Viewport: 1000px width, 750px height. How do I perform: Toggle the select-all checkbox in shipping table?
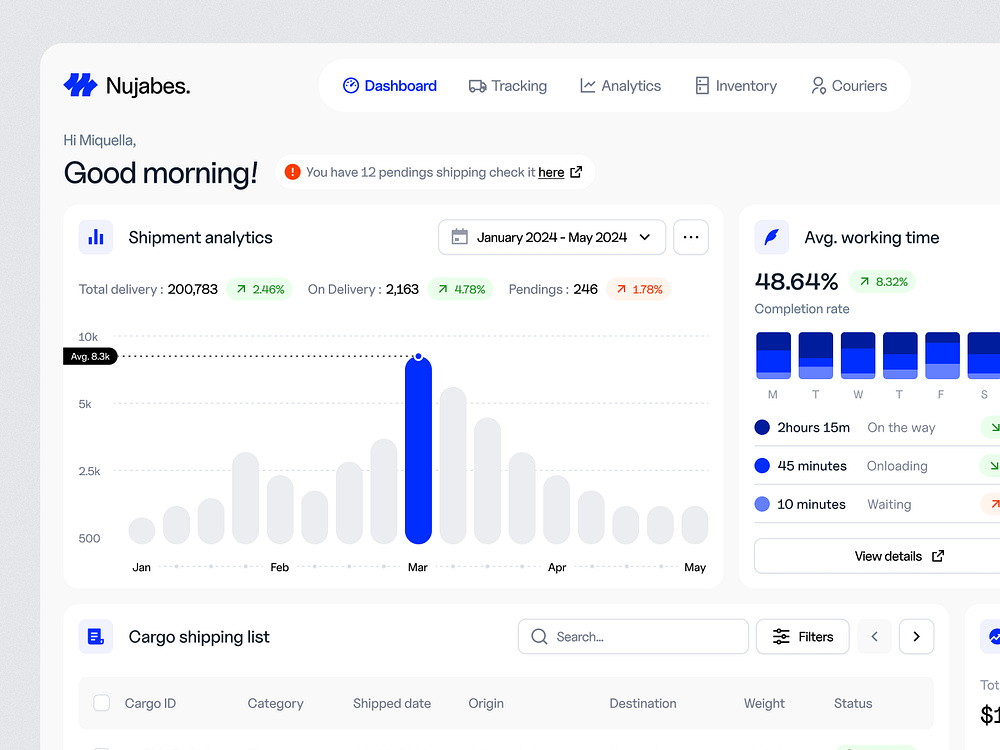point(101,703)
